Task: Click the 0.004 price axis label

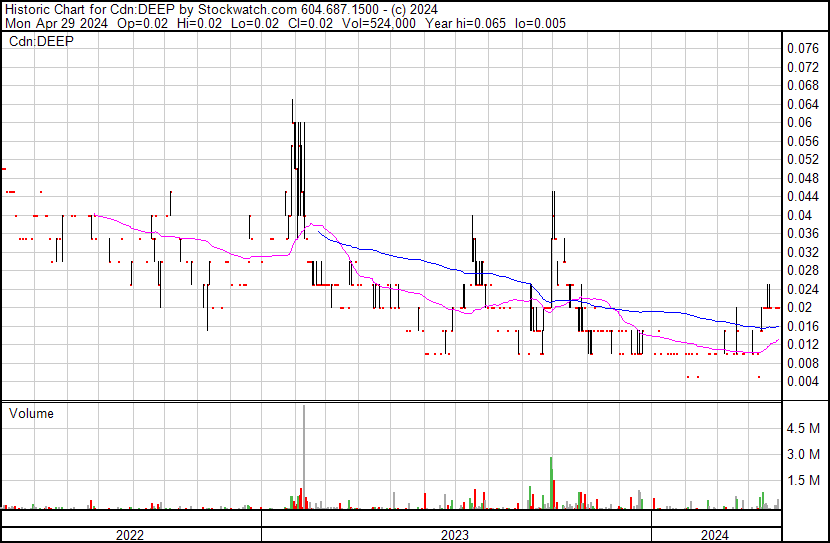Action: tap(803, 381)
